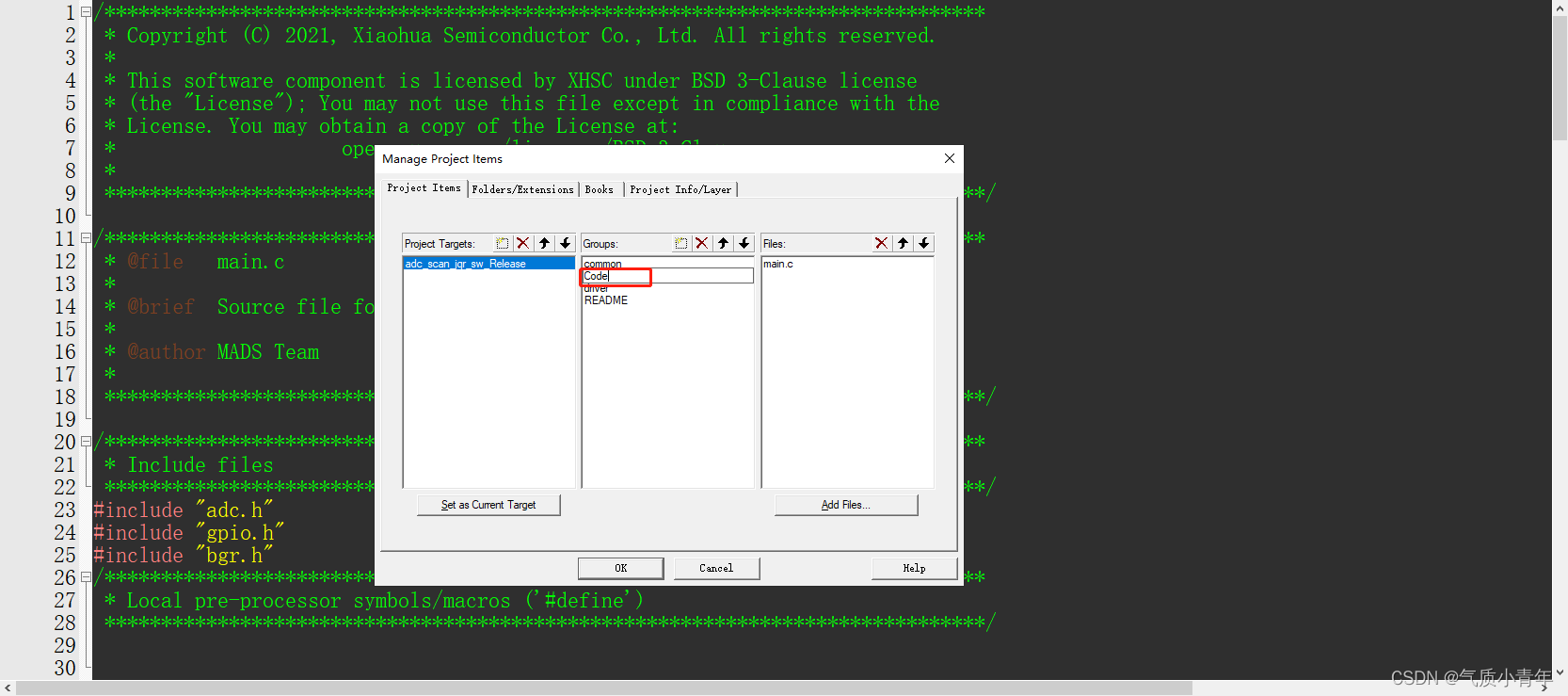Open the Folders/Extensions tab
The height and width of the screenshot is (696, 1568).
pyautogui.click(x=522, y=189)
